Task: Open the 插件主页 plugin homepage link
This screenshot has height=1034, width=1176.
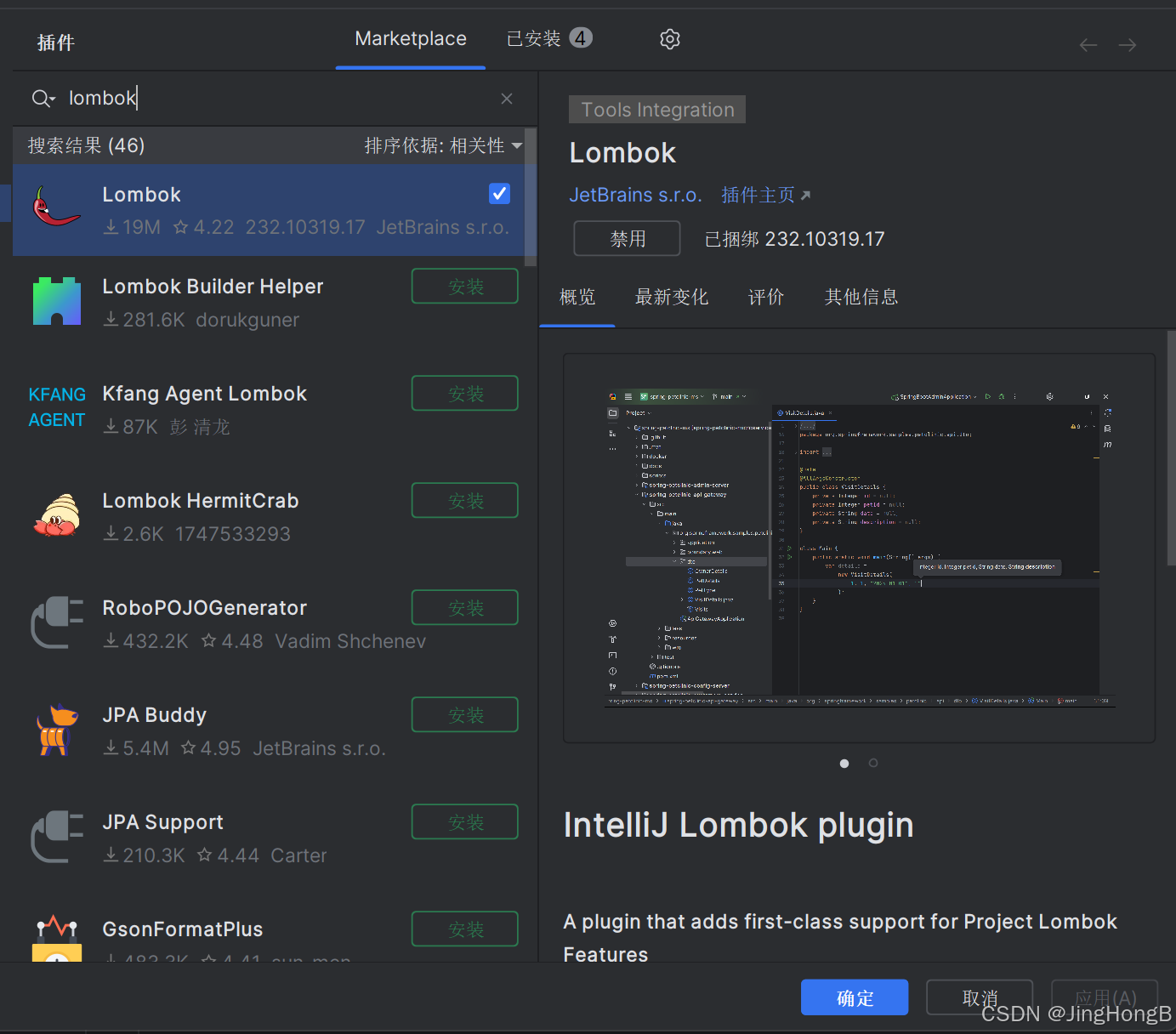Action: 766,196
